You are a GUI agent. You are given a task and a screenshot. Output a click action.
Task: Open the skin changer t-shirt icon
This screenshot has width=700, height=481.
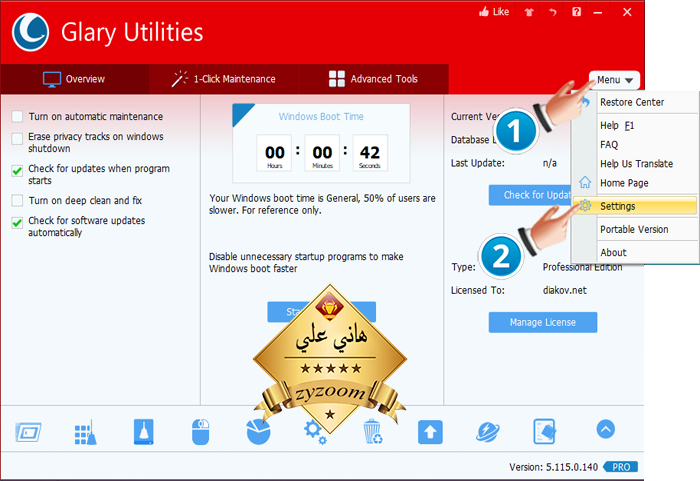click(529, 12)
